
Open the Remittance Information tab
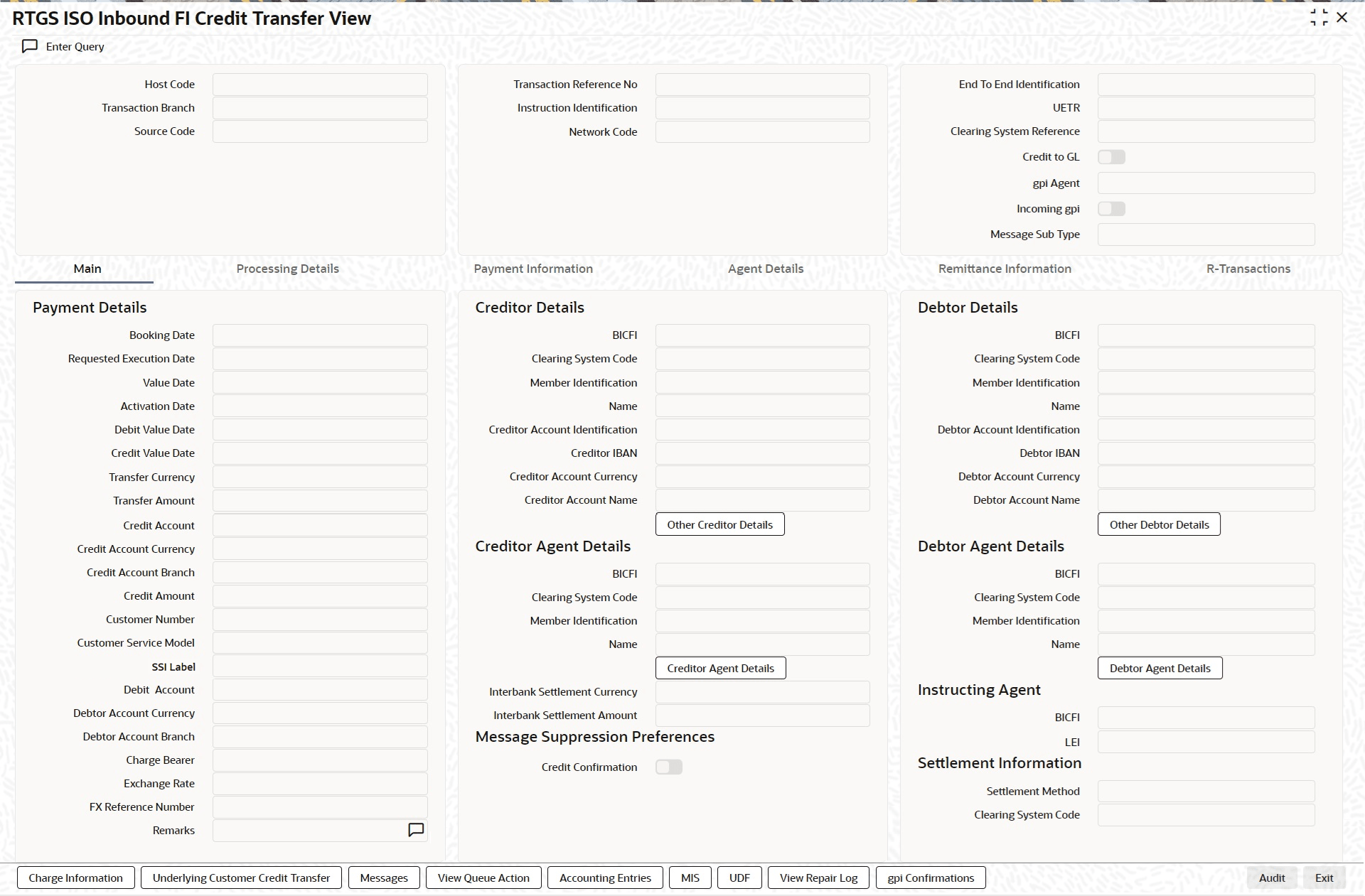point(1005,269)
